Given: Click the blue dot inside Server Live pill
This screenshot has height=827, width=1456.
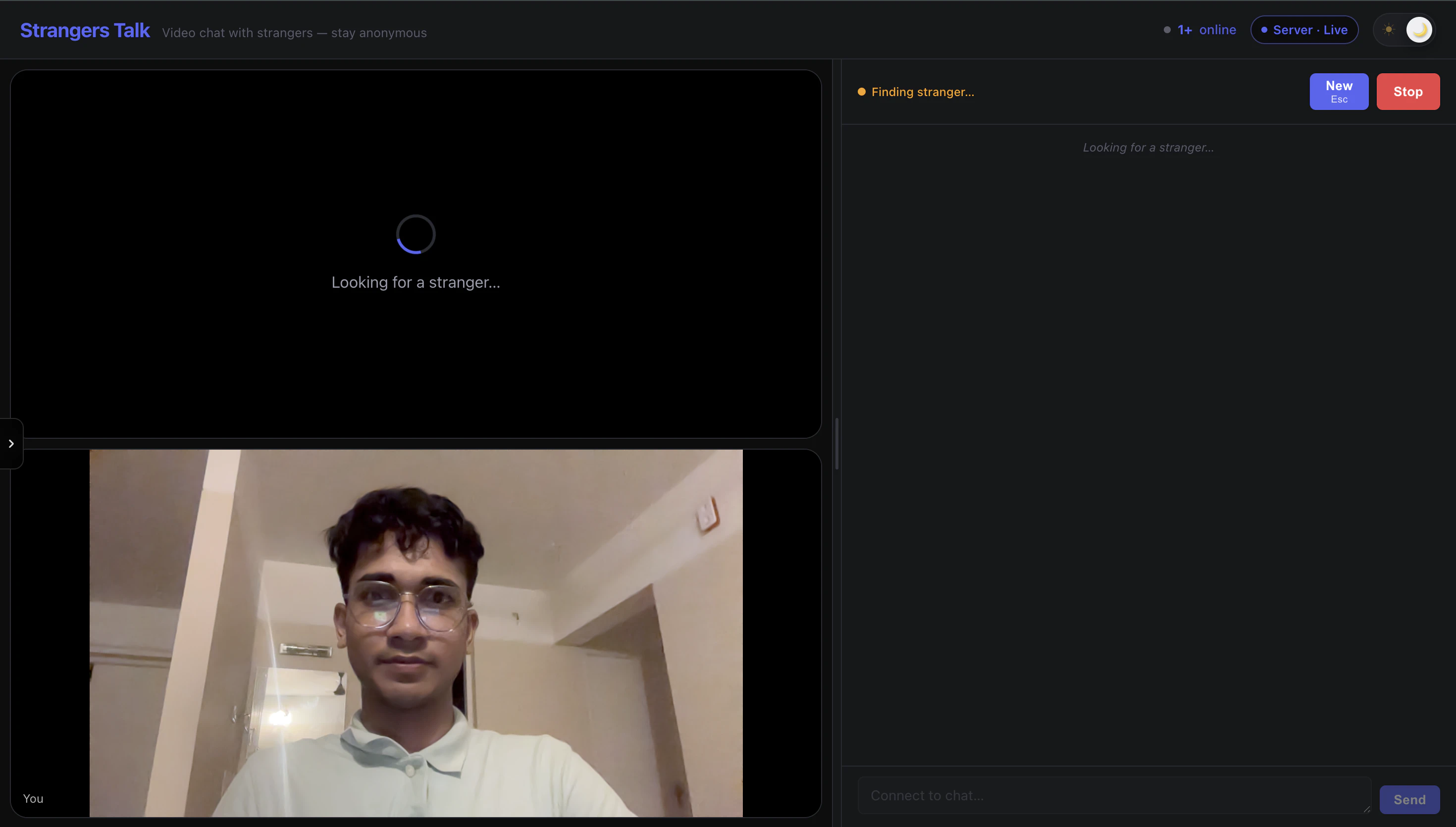Looking at the screenshot, I should click(1264, 30).
